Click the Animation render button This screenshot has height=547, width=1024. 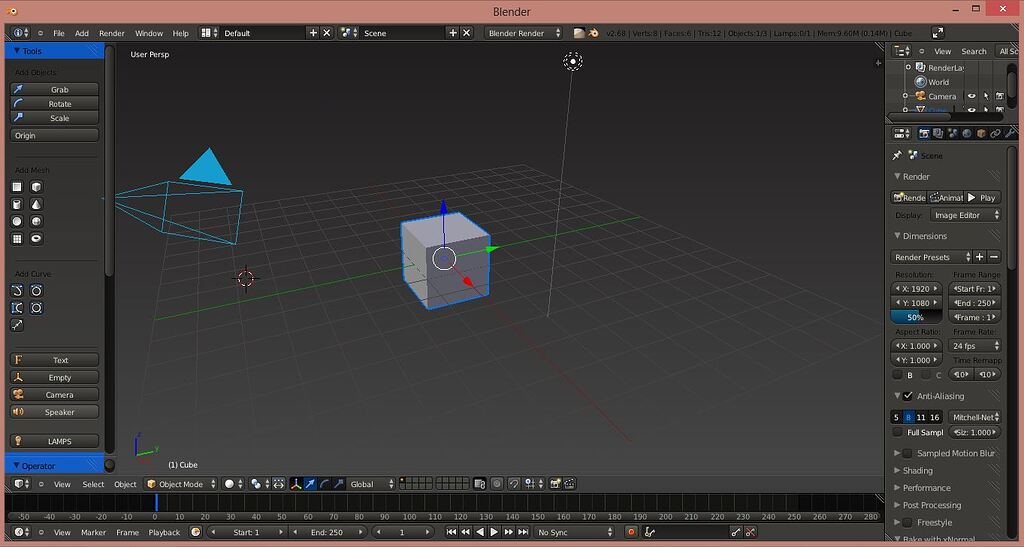tap(946, 197)
